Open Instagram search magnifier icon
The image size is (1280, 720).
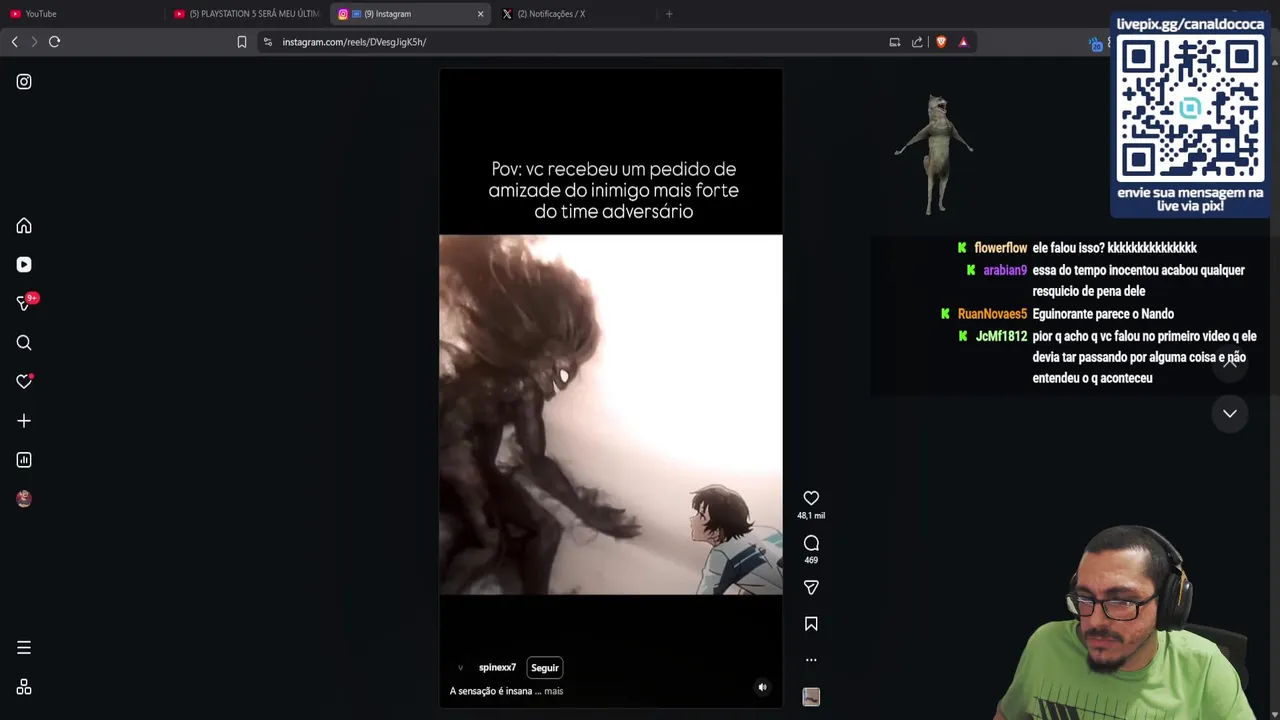24,343
